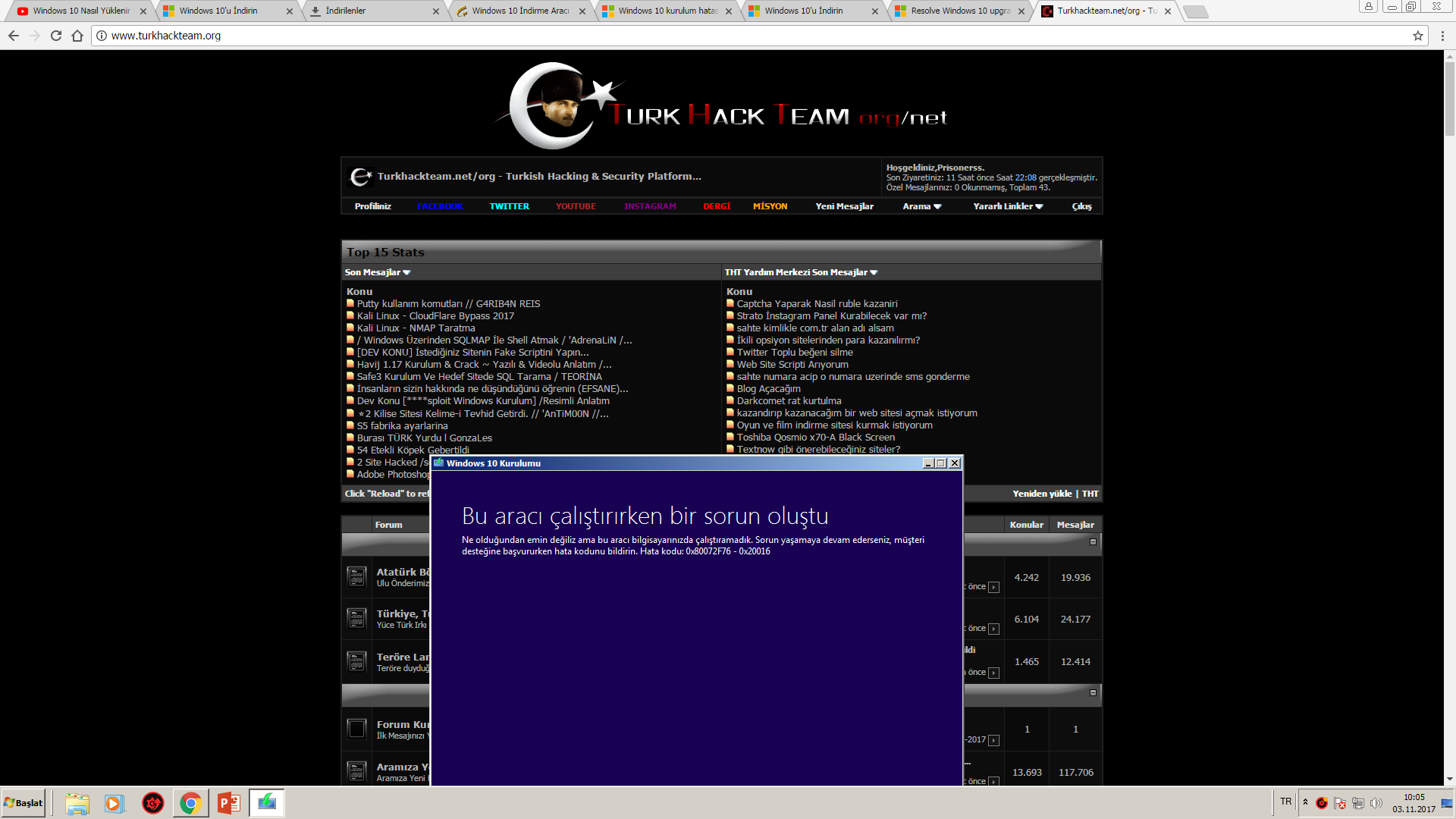
Task: Click the address bar URL field
Action: tap(758, 36)
